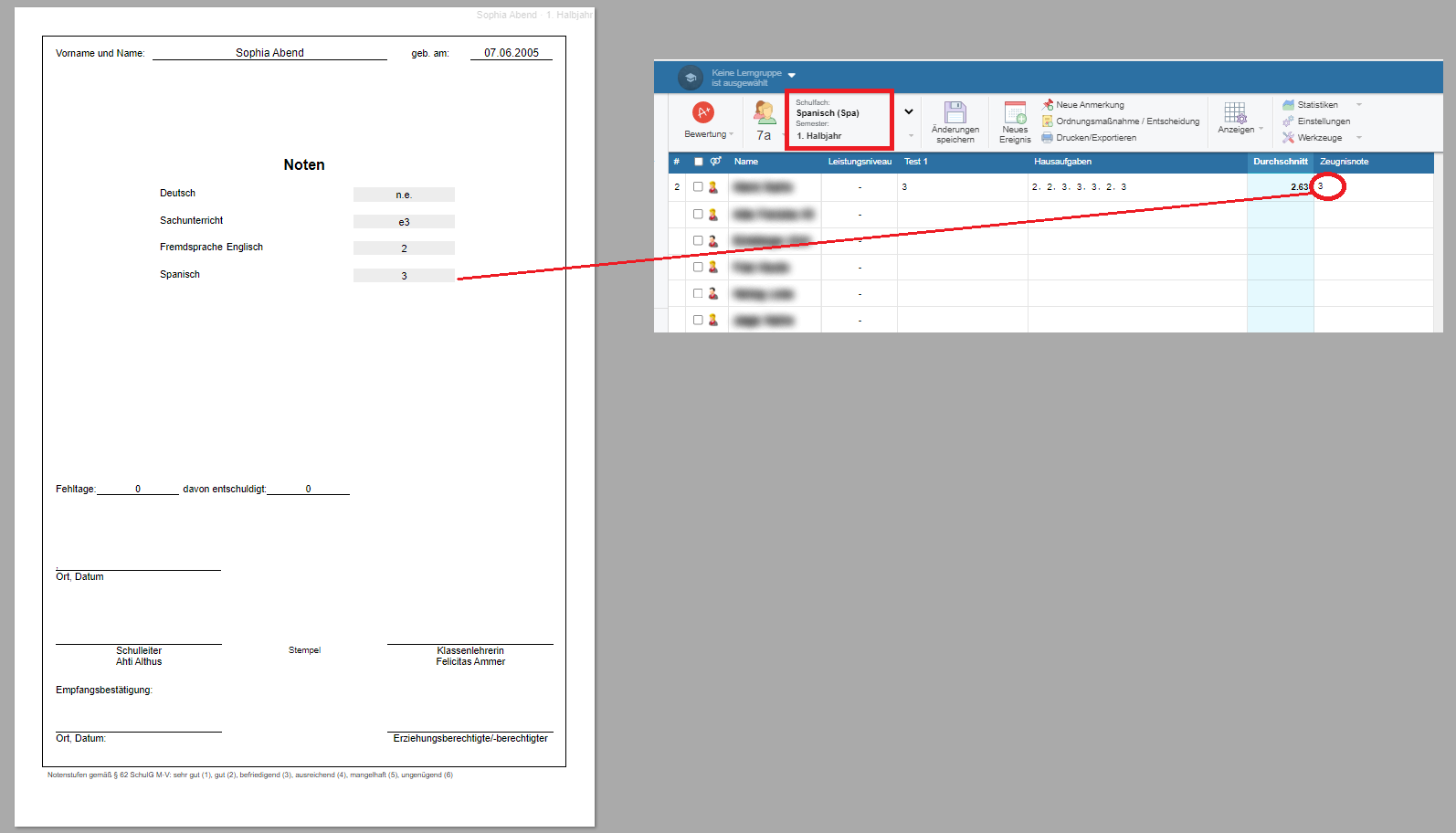Click the Durchschnitt column header
The height and width of the screenshot is (833, 1456).
(1280, 162)
